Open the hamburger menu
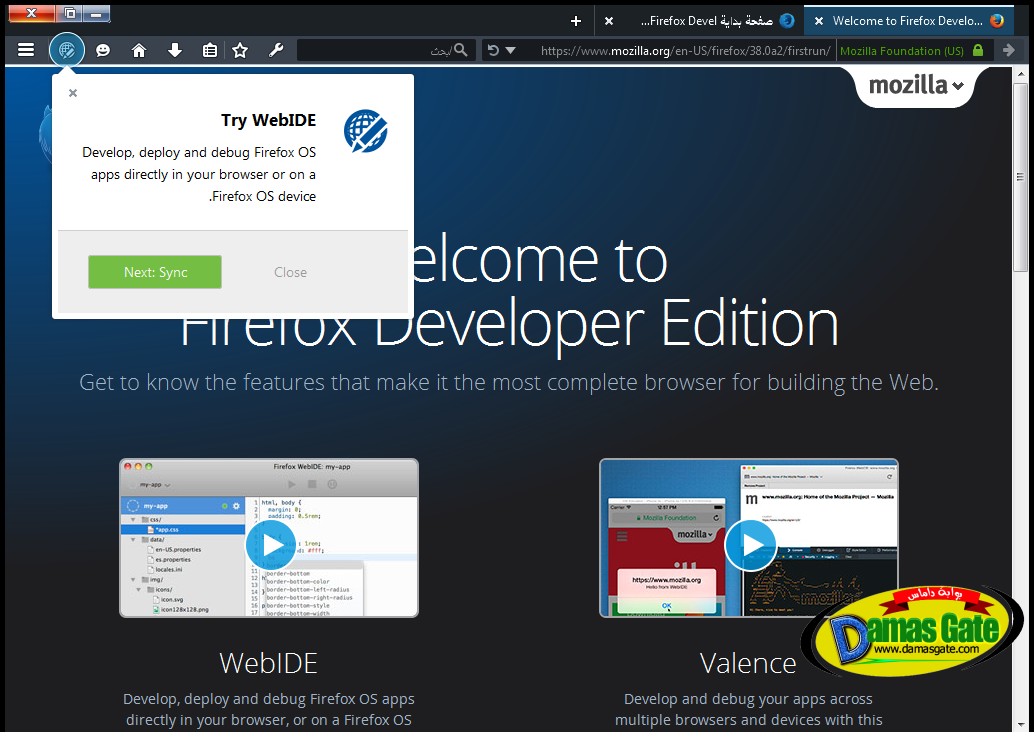 click(x=26, y=50)
